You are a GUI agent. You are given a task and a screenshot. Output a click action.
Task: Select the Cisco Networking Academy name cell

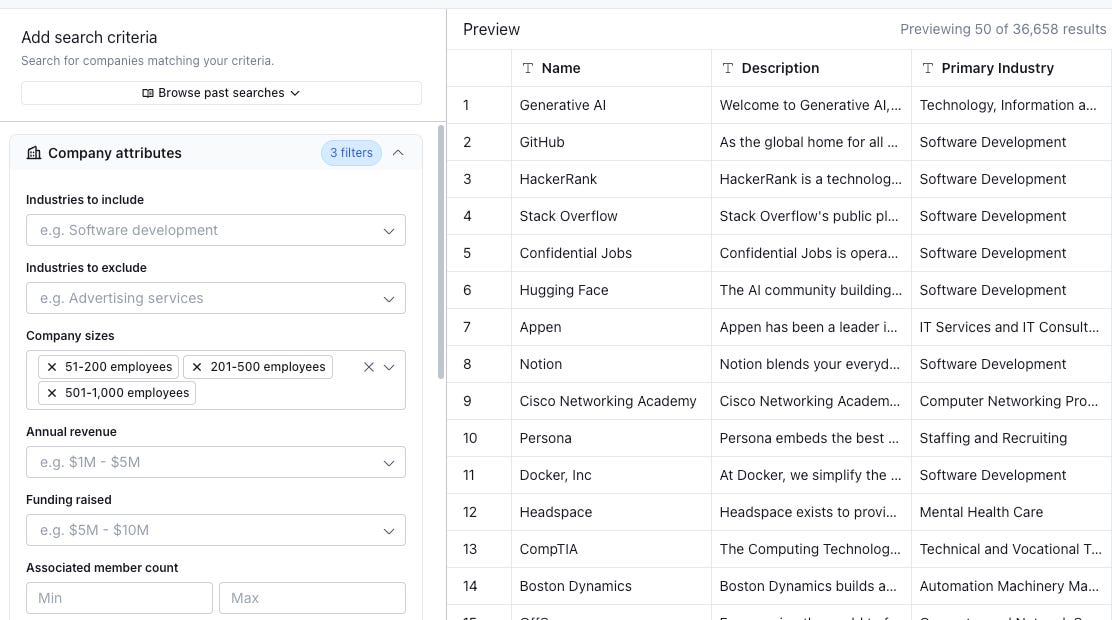611,401
